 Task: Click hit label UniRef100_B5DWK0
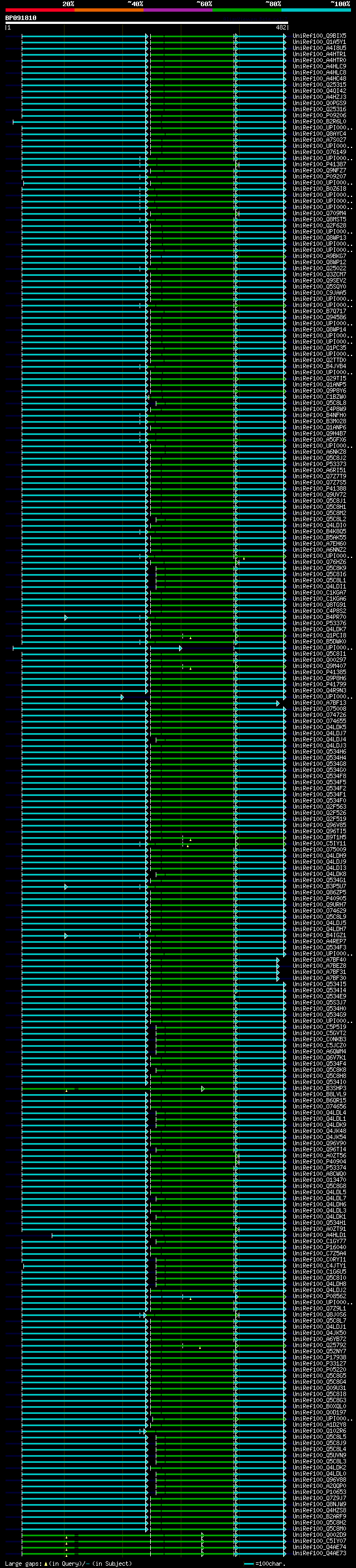click(319, 641)
